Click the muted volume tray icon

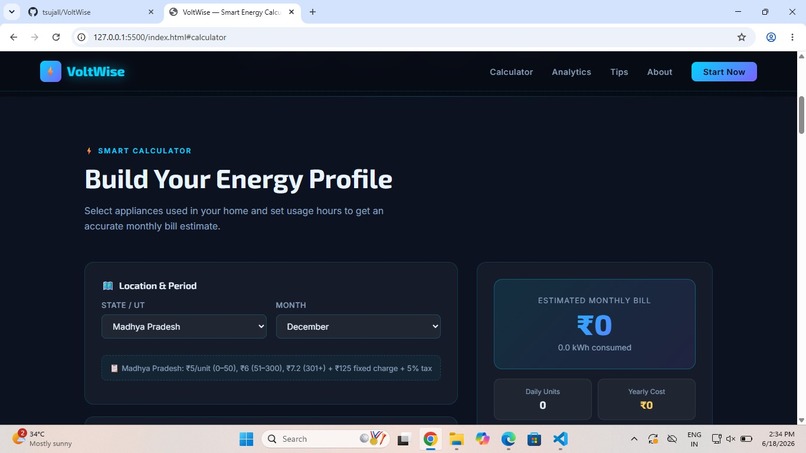(x=730, y=439)
